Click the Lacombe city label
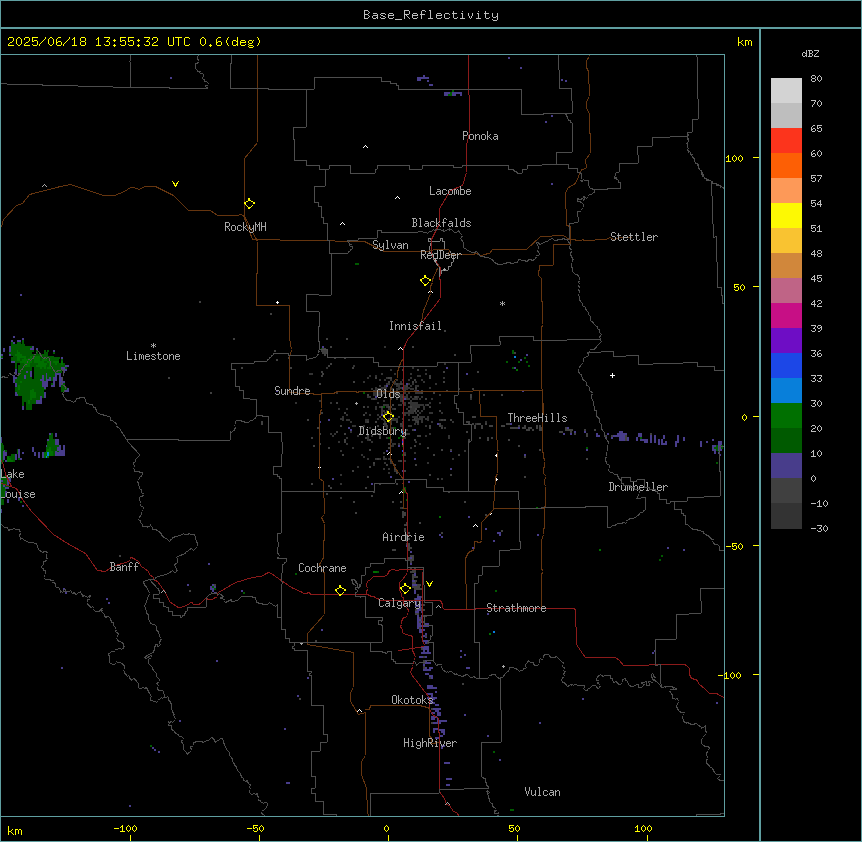Image resolution: width=862 pixels, height=842 pixels. coord(450,191)
